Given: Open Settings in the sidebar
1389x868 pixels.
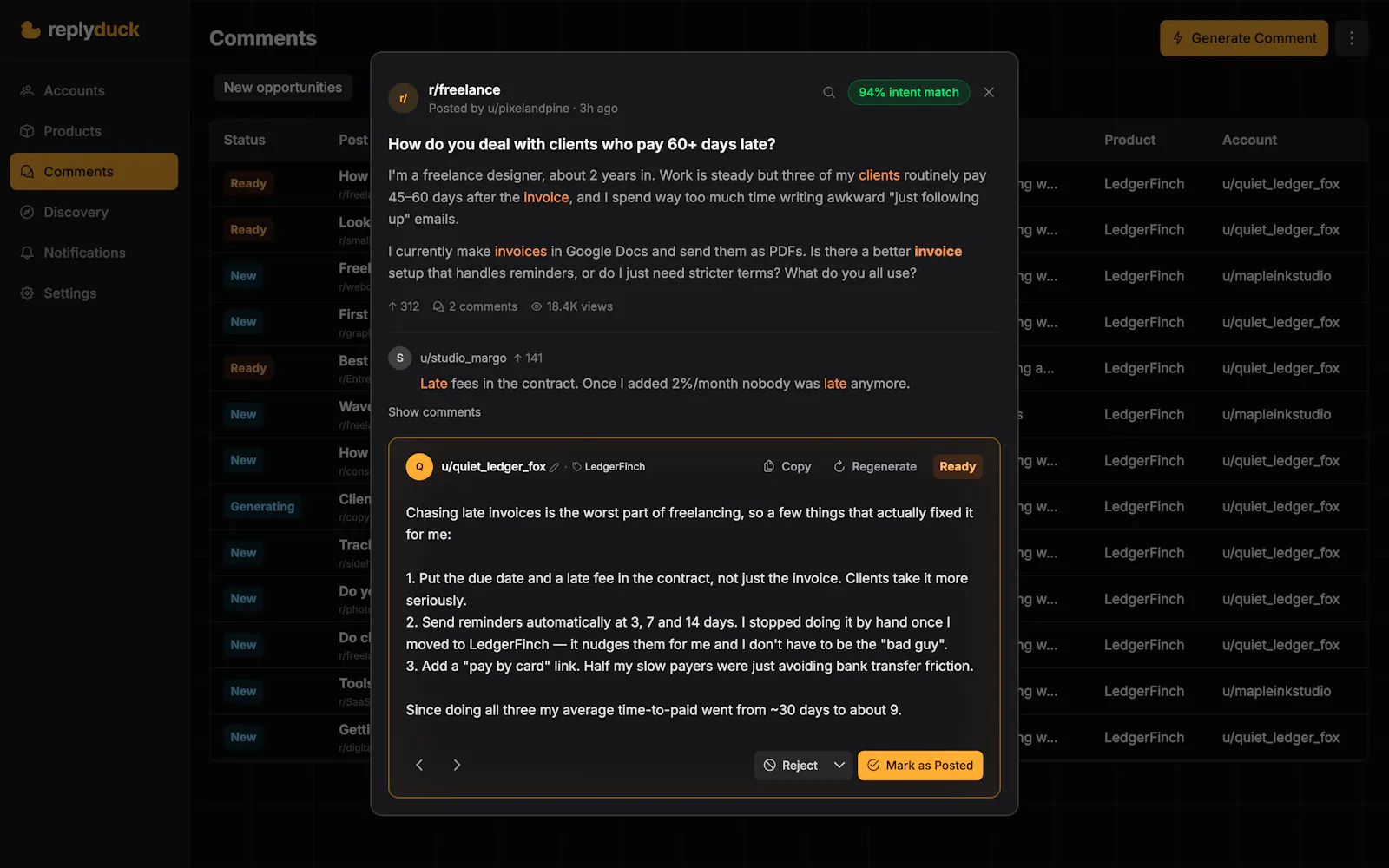Looking at the screenshot, I should point(94,293).
